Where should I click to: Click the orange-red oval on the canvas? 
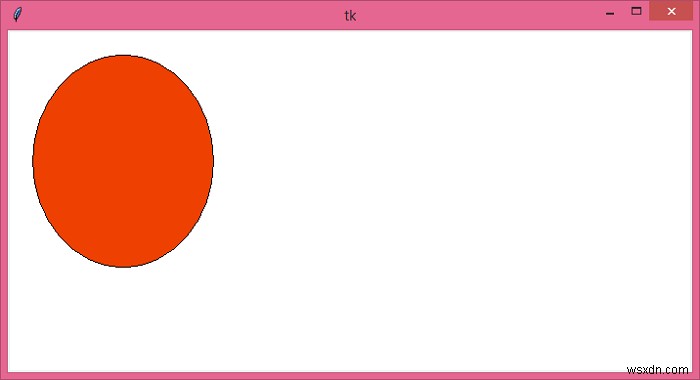[123, 161]
